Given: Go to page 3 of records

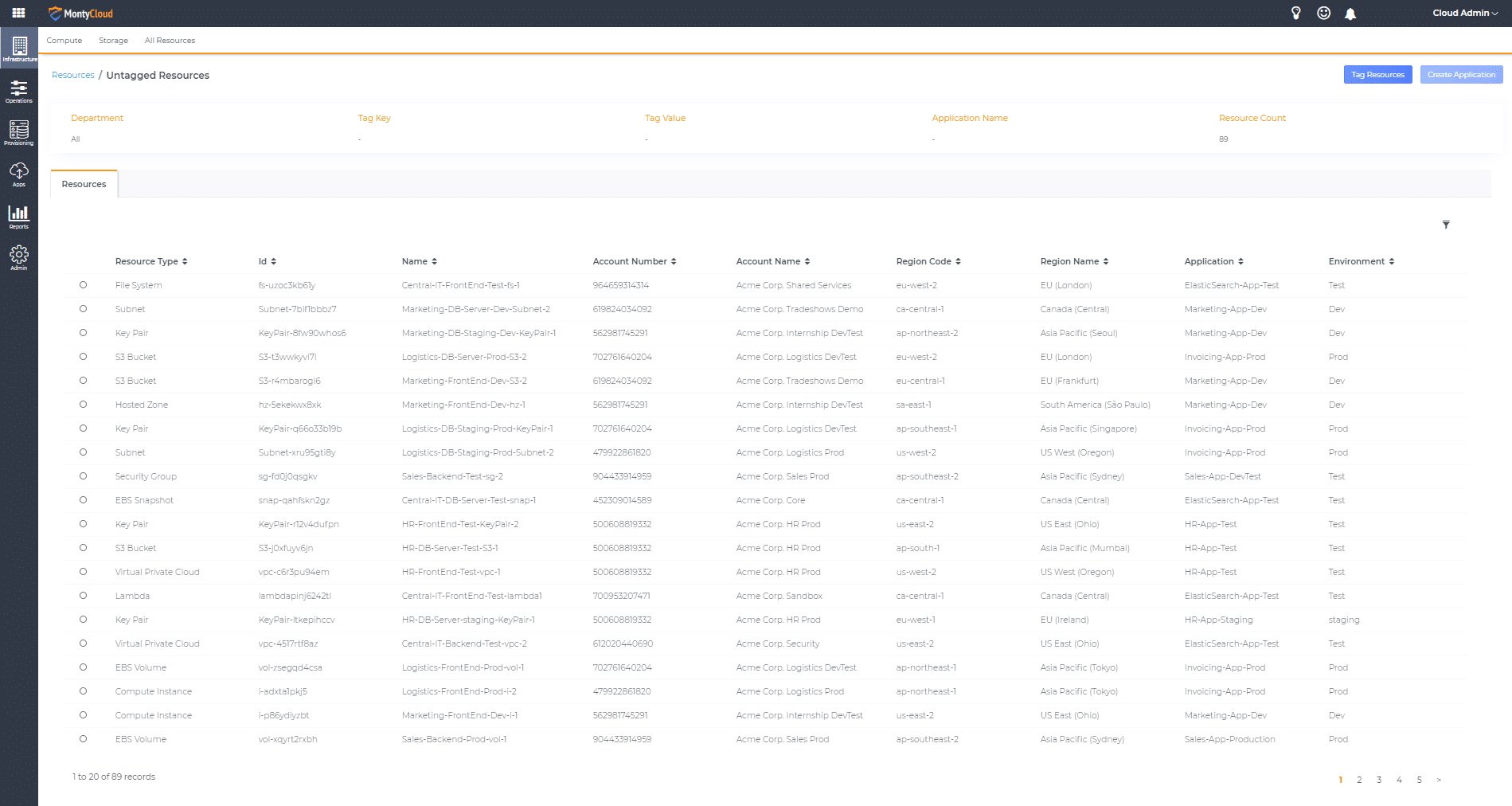Looking at the screenshot, I should click(1379, 780).
